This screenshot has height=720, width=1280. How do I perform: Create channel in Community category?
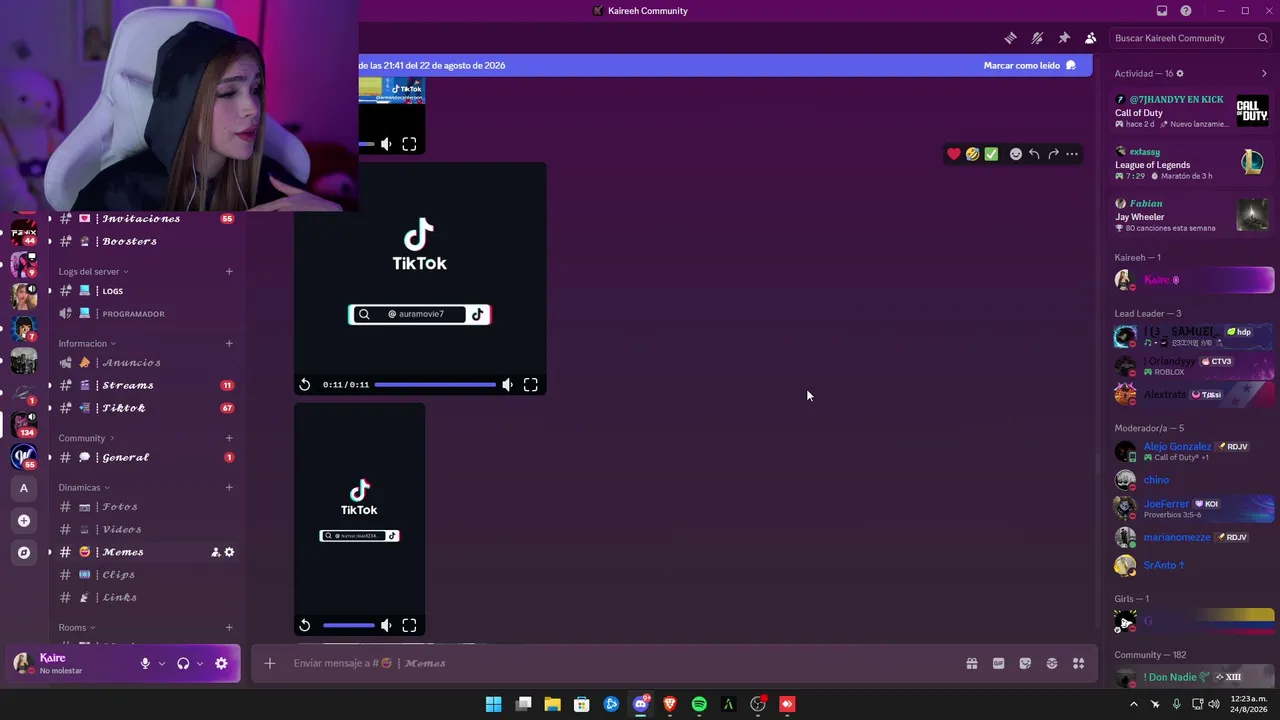coord(229,438)
